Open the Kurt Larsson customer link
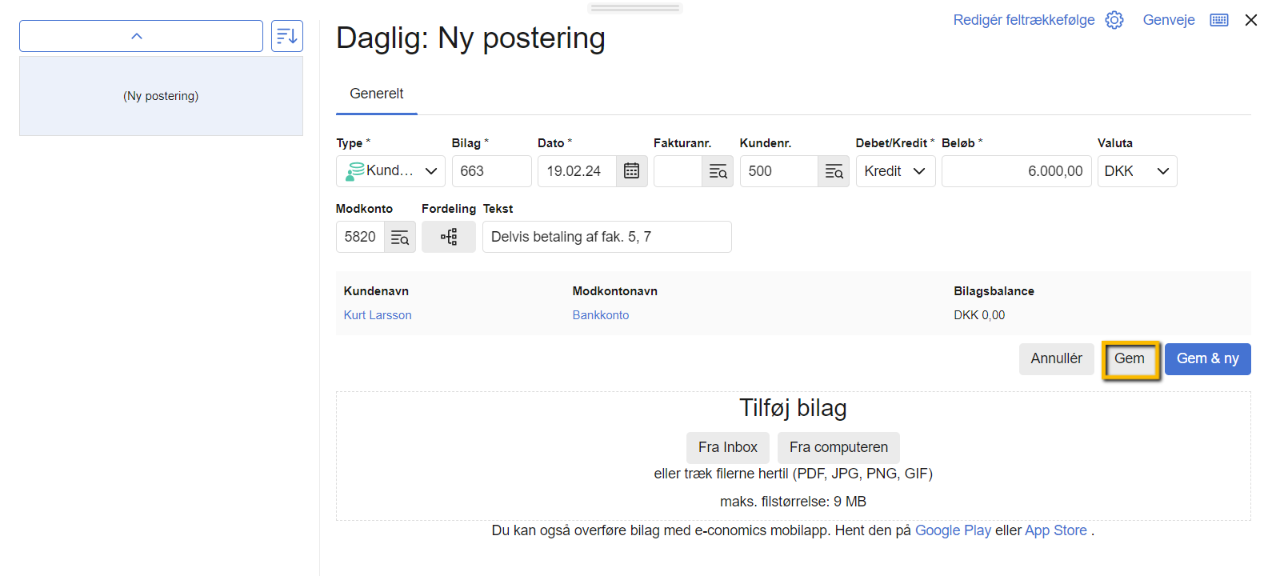The height and width of the screenshot is (576, 1271). [x=377, y=314]
